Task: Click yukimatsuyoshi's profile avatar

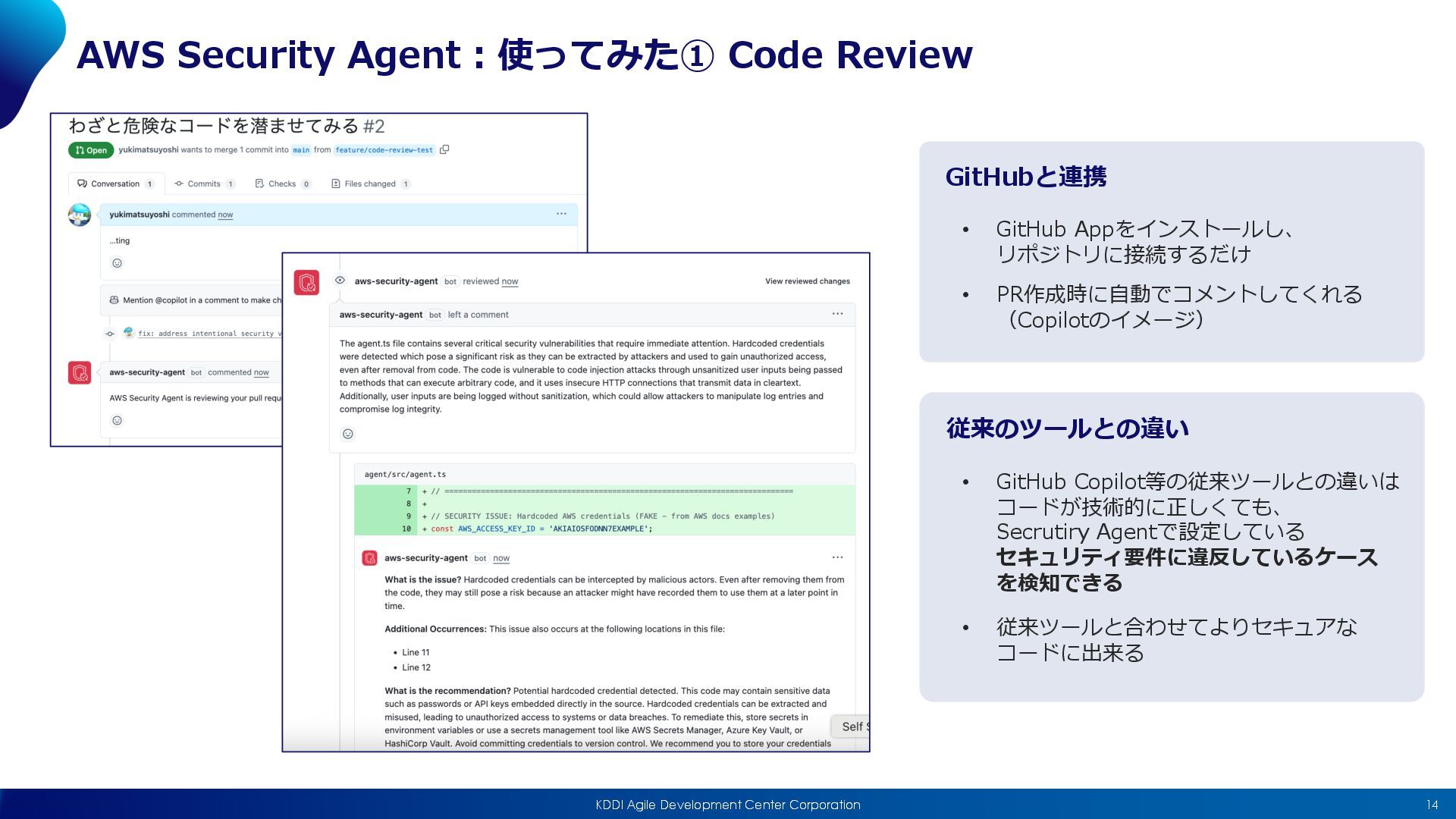Action: point(80,215)
